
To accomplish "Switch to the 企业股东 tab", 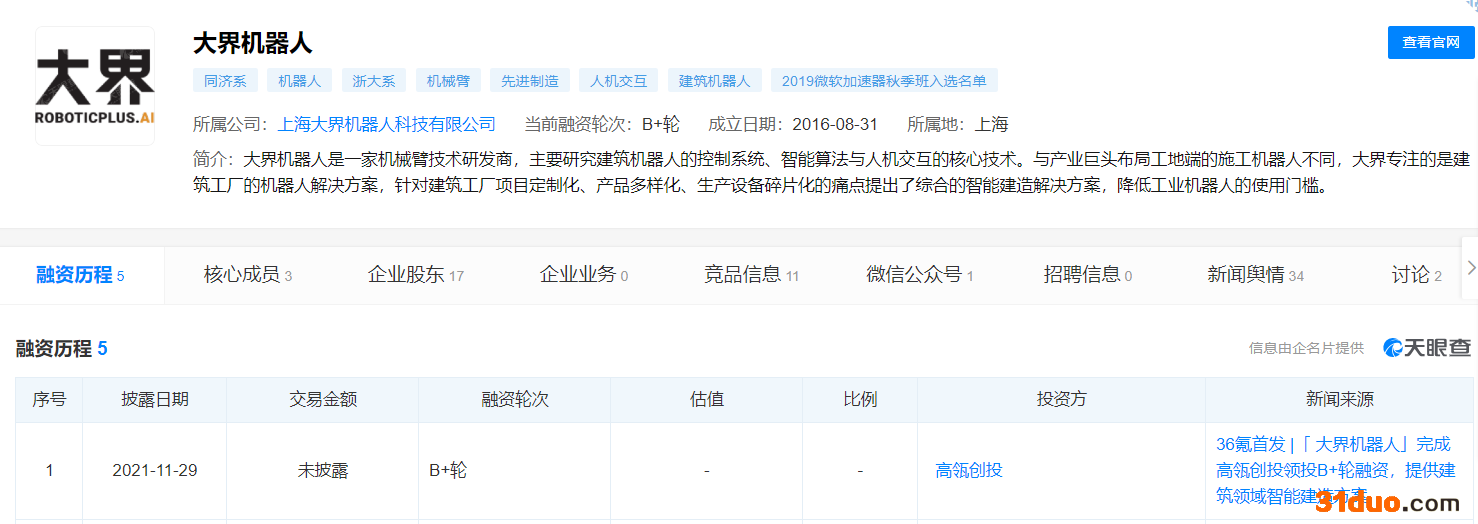I will click(x=415, y=275).
